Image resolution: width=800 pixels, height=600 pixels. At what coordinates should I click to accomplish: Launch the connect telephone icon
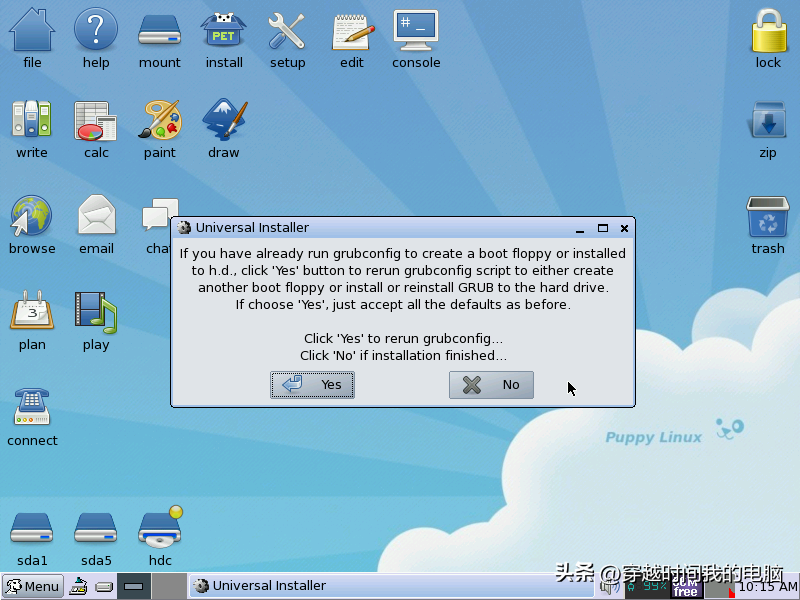(32, 406)
